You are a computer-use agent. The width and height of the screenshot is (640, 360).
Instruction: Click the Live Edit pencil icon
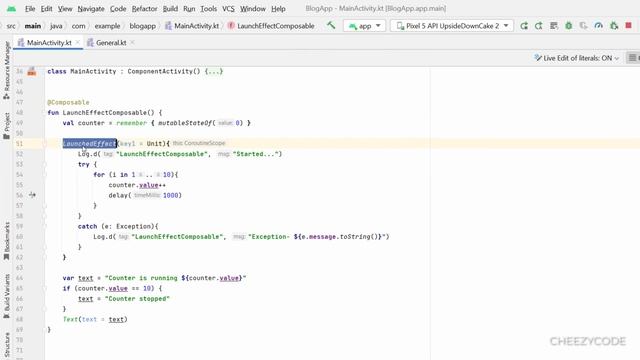point(538,58)
